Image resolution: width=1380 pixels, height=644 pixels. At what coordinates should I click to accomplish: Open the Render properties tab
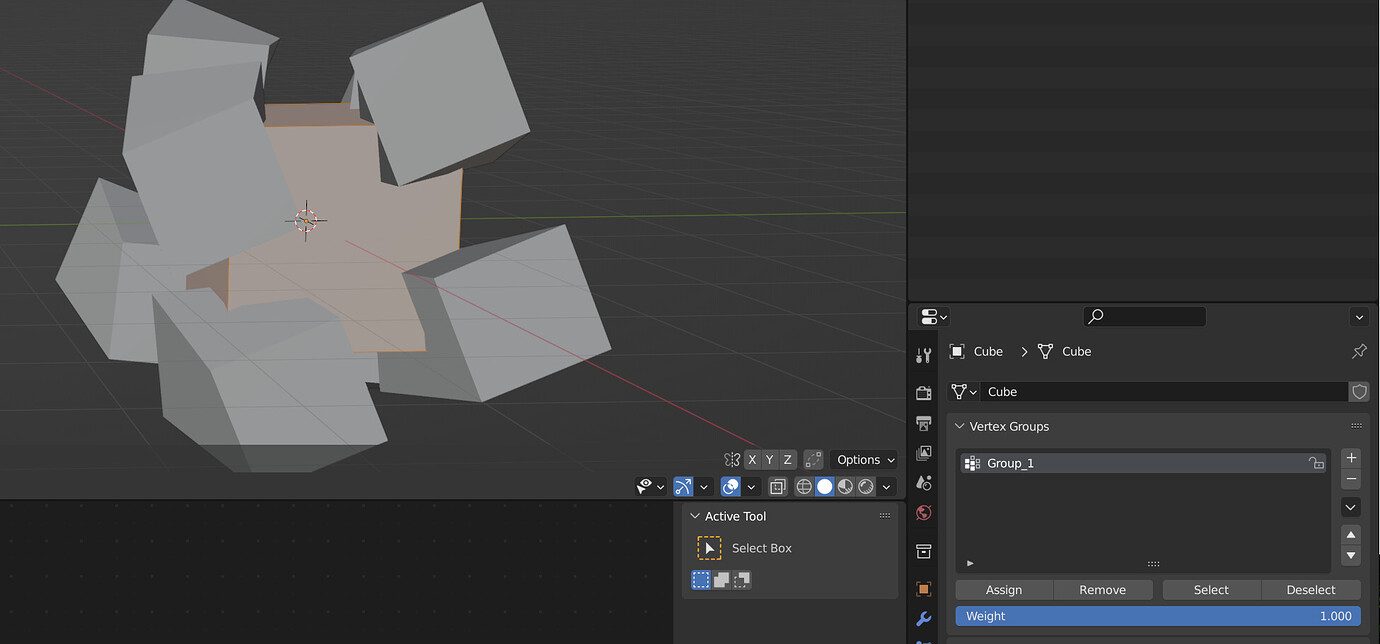tap(924, 393)
